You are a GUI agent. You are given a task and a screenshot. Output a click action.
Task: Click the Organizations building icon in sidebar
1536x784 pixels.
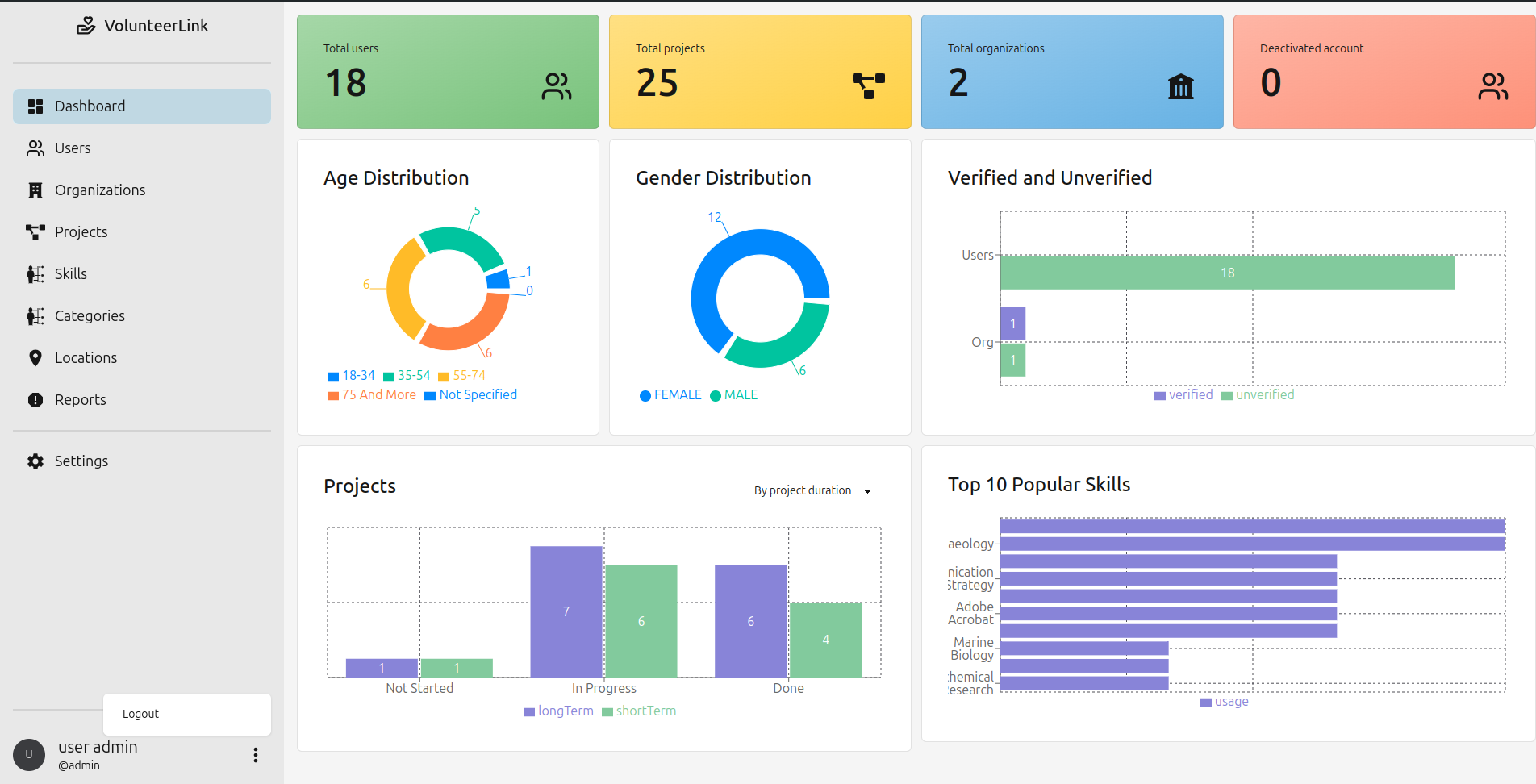point(35,190)
